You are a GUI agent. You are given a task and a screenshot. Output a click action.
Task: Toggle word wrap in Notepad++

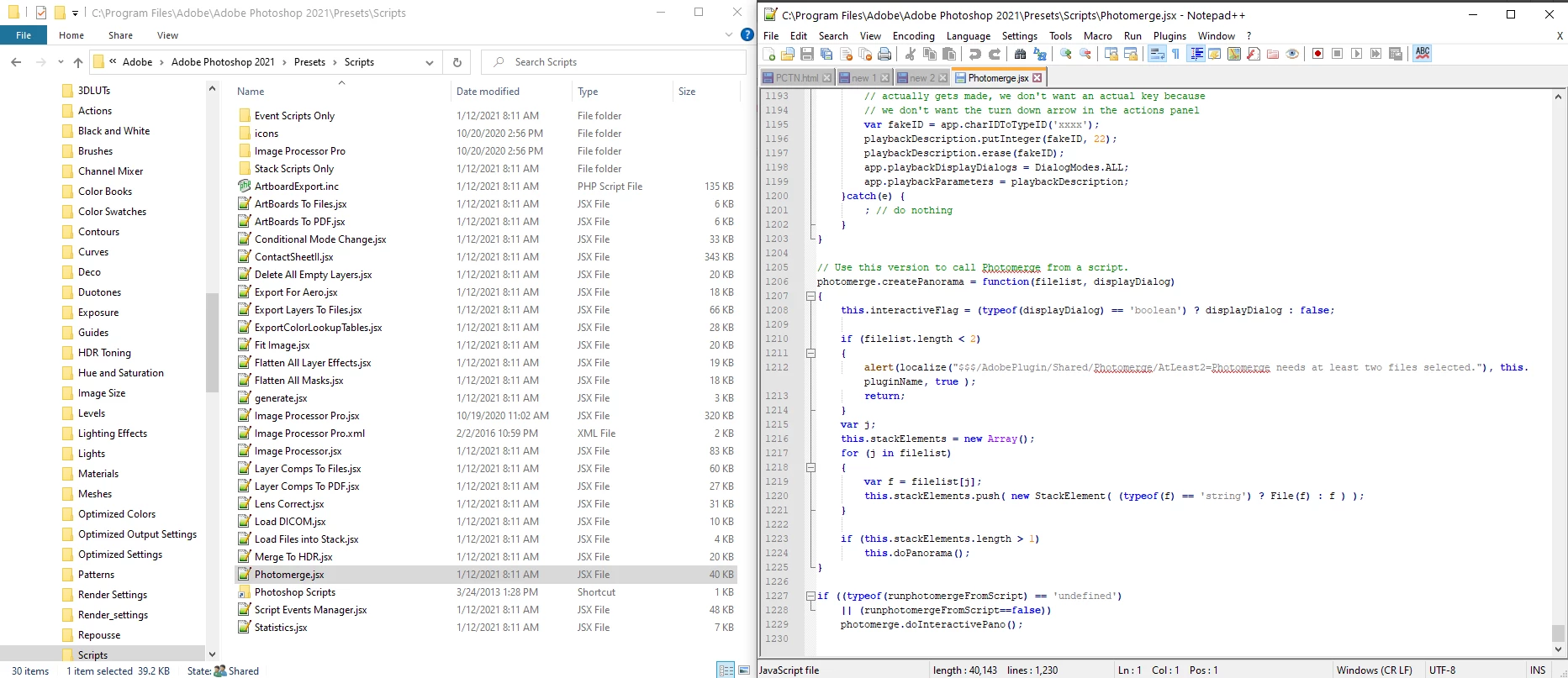[x=1157, y=54]
